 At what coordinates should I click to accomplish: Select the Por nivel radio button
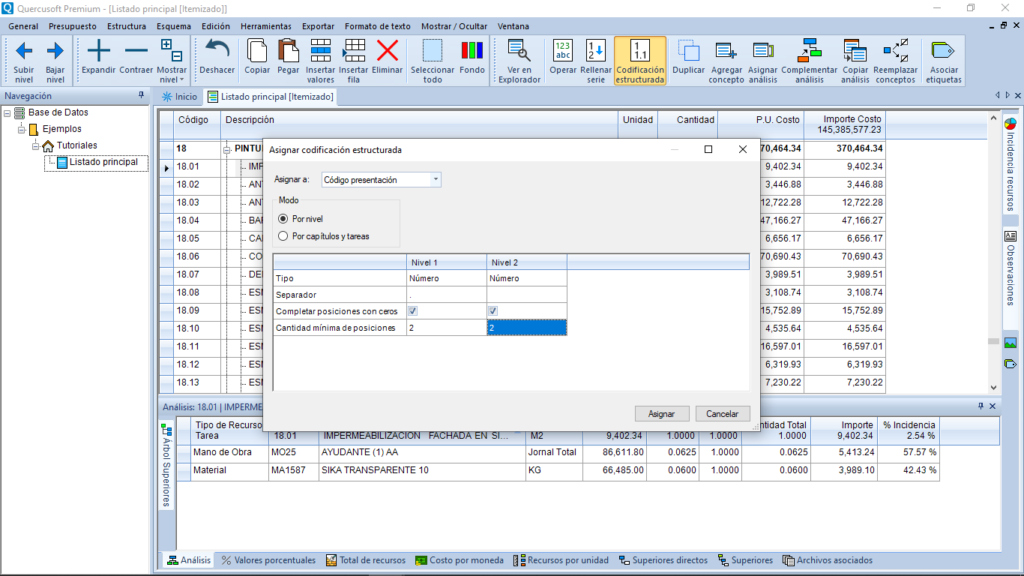point(283,219)
